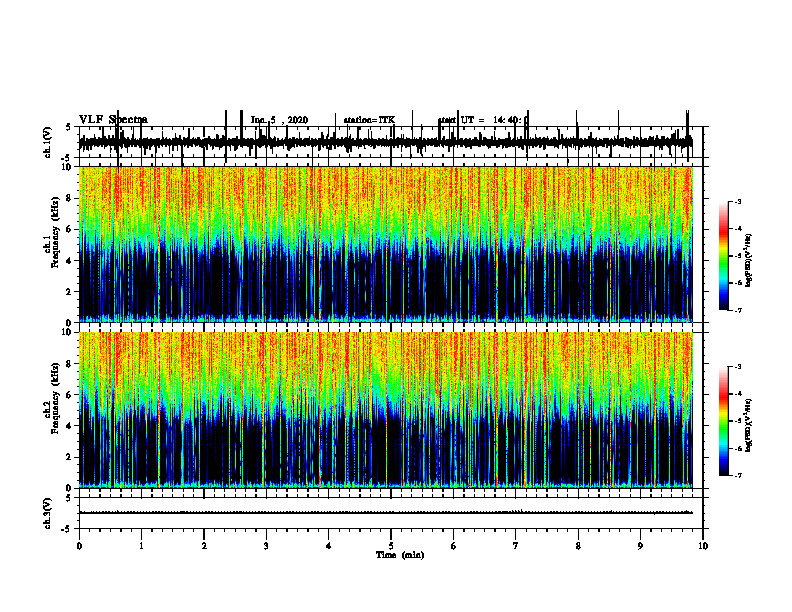Click time axis tick label "0"
792x612 pixels.
(x=79, y=546)
